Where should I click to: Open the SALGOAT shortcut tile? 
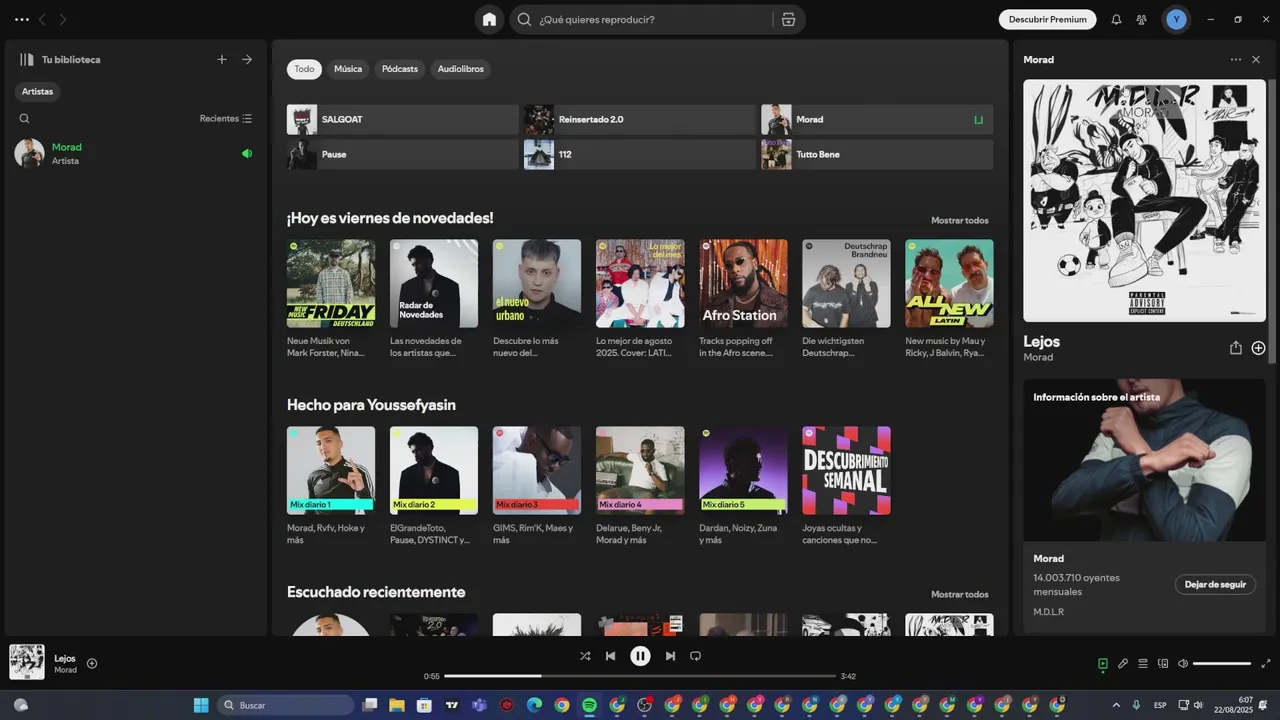pyautogui.click(x=402, y=119)
